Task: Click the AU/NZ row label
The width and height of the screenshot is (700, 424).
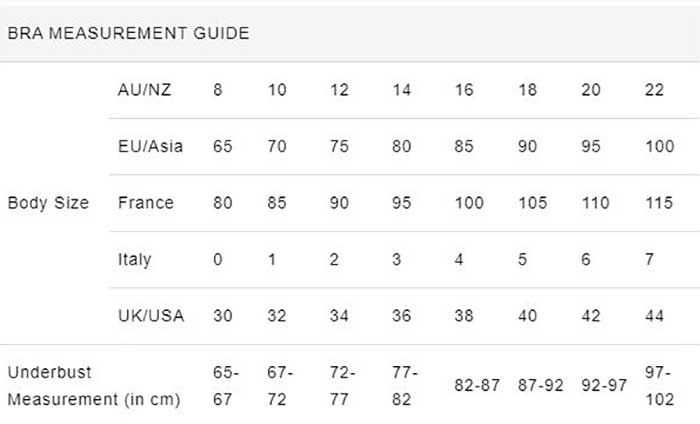Action: pos(144,90)
